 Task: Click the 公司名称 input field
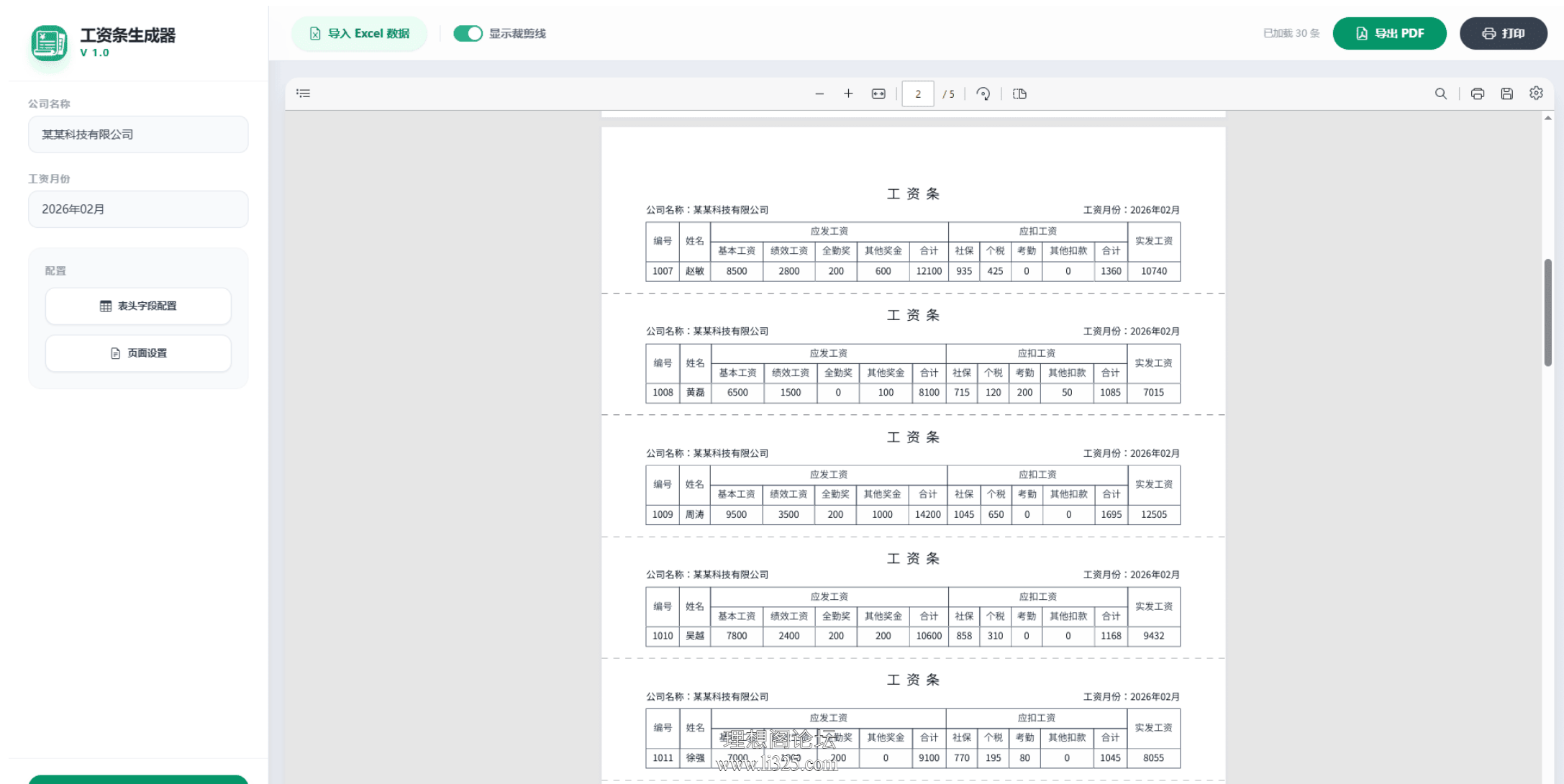[x=138, y=135]
